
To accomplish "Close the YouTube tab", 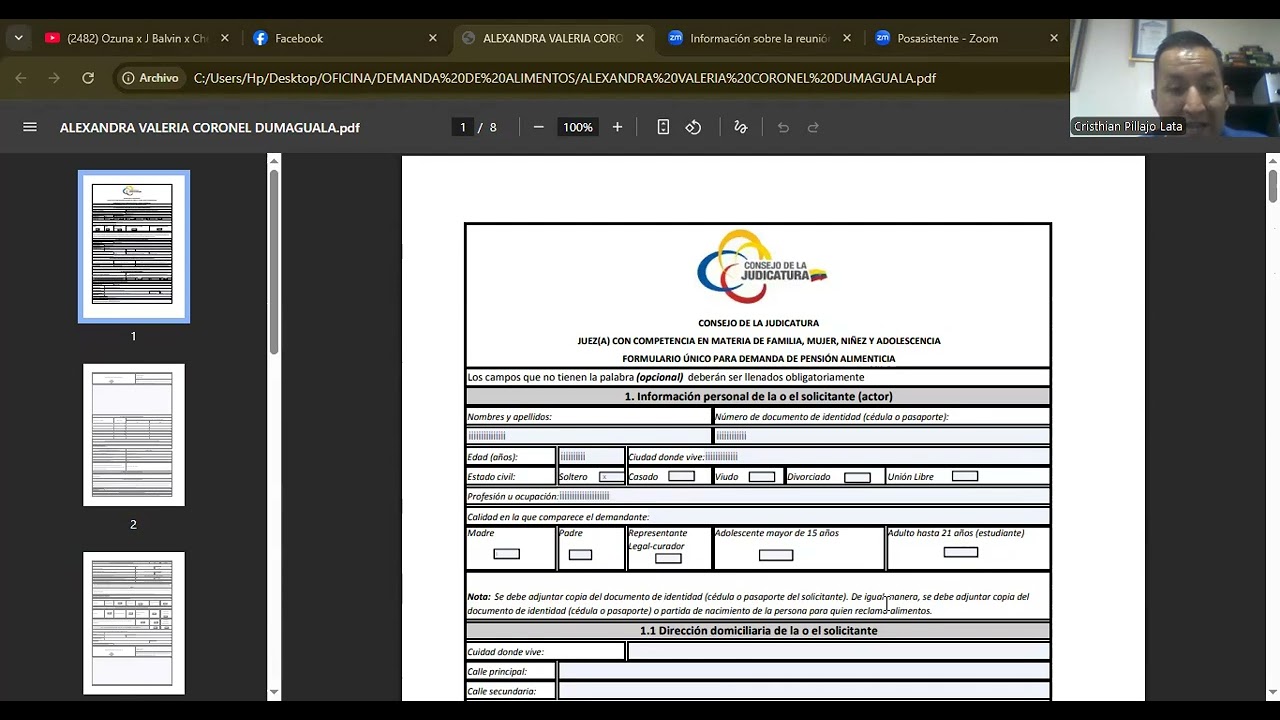I will [225, 38].
